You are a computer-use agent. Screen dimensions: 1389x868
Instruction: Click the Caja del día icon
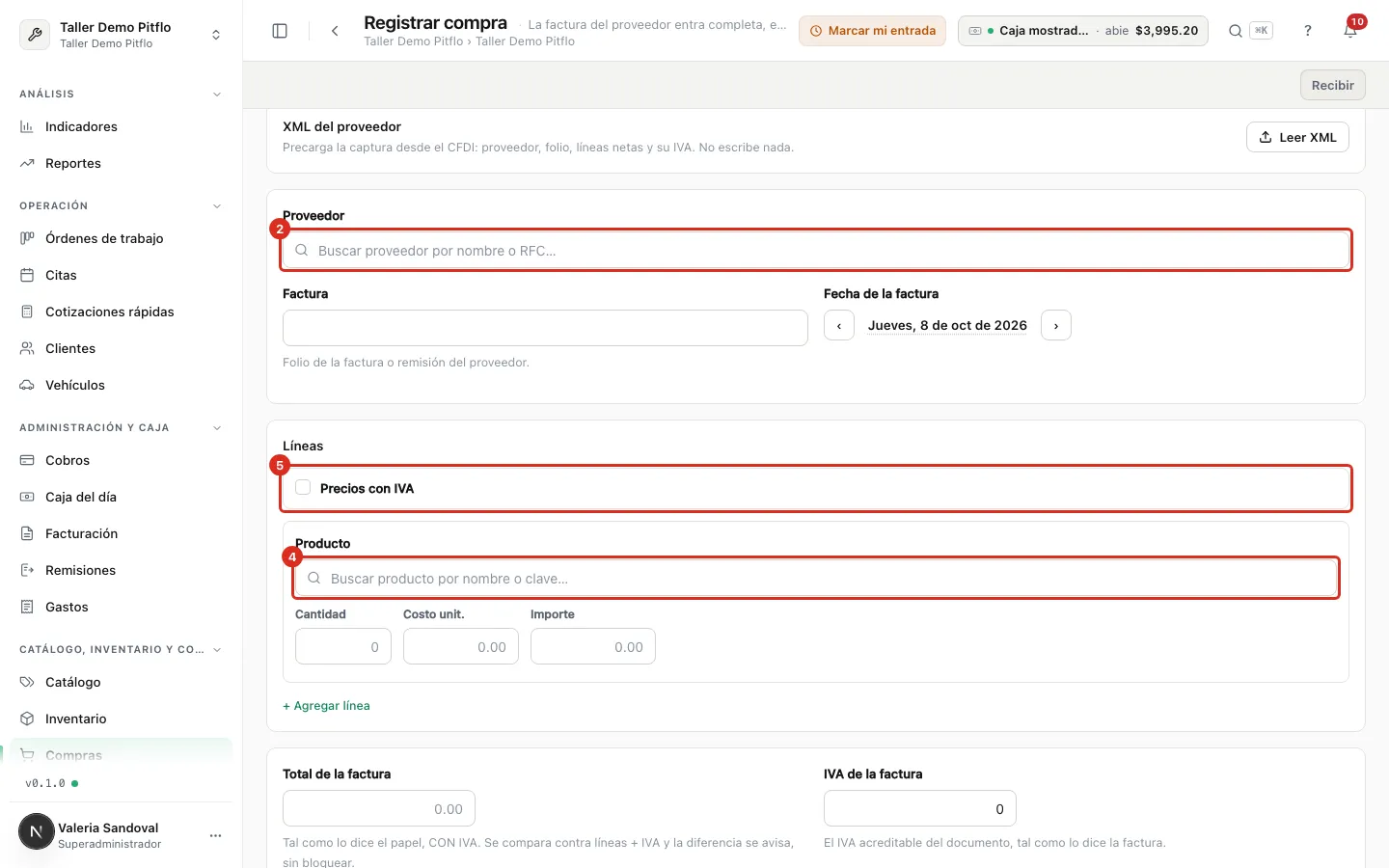(x=27, y=497)
